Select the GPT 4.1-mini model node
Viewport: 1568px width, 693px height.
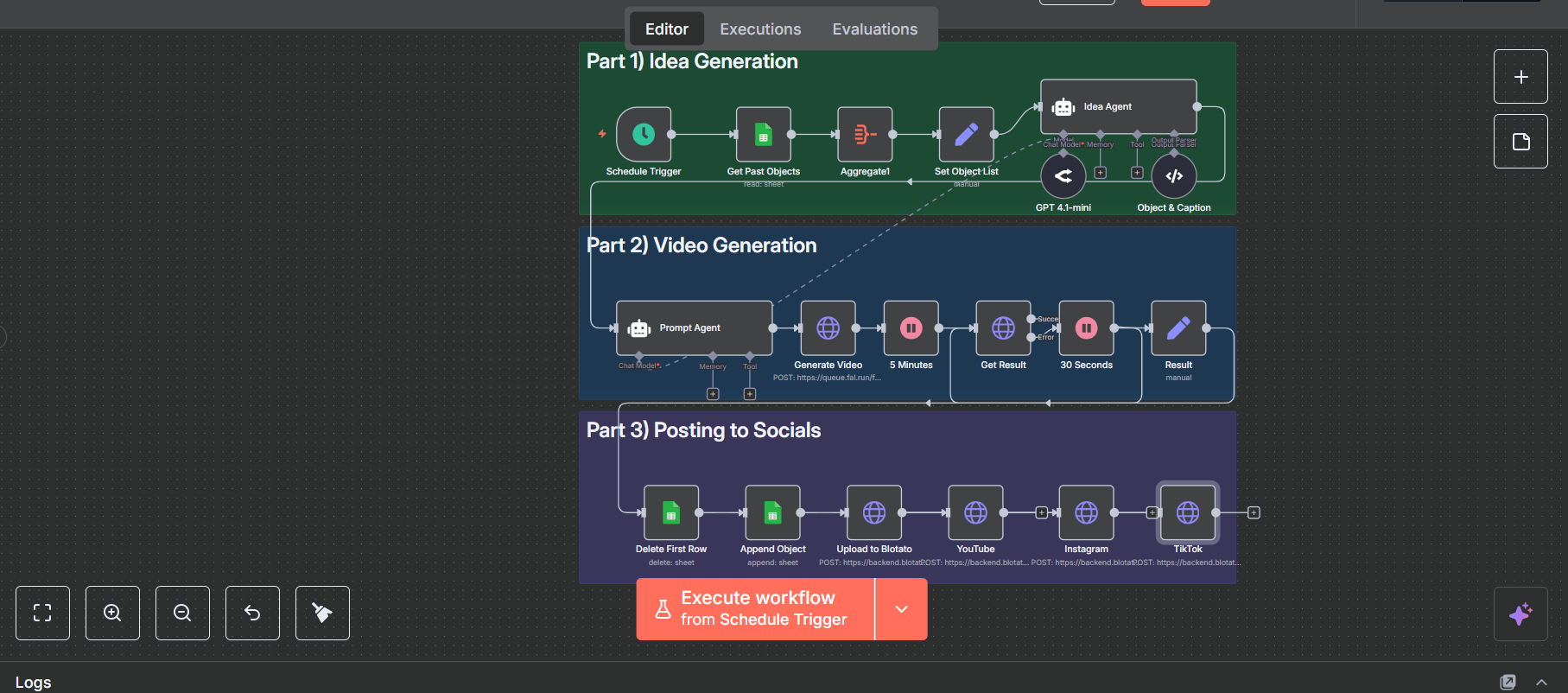[x=1063, y=176]
